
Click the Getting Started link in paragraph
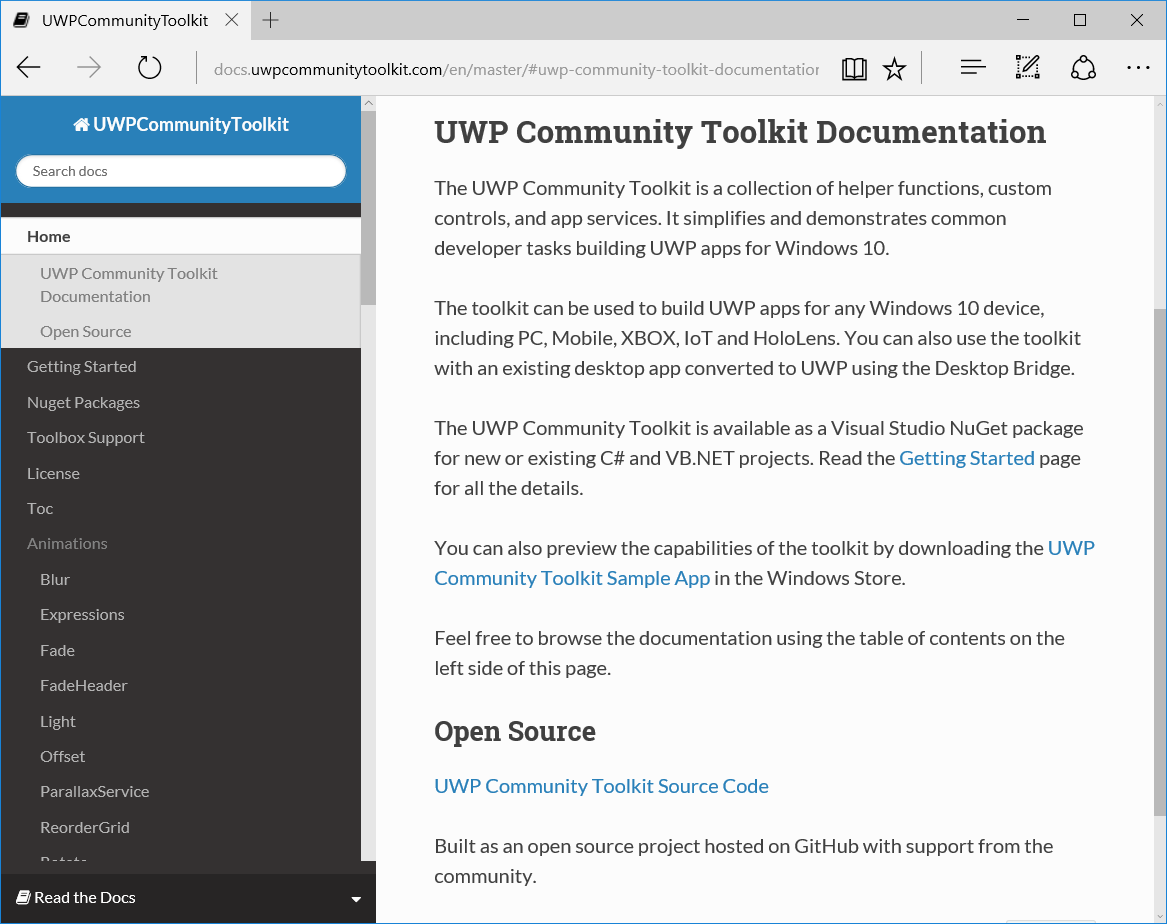click(966, 458)
